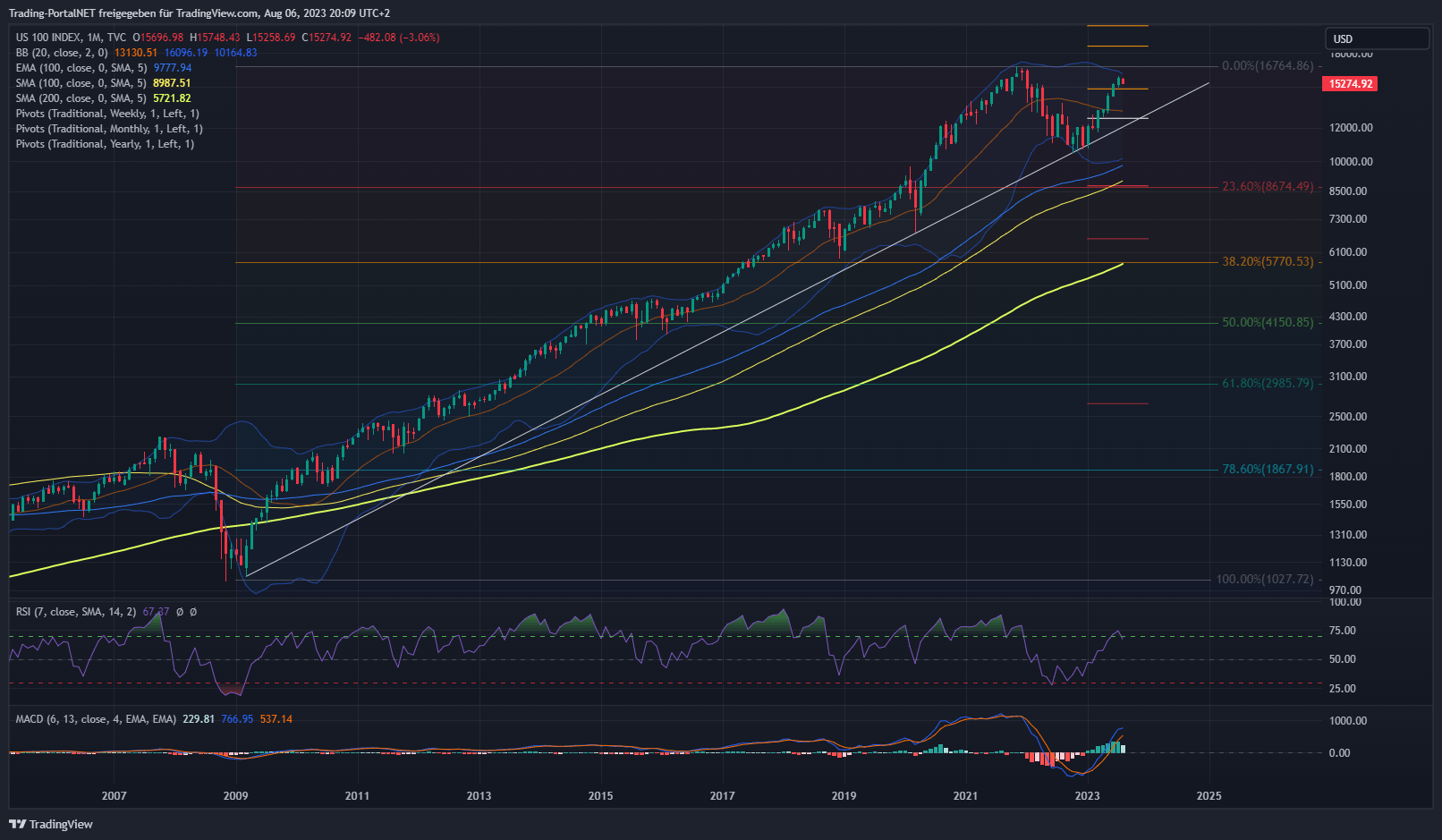Click the 50.00% Fibonacci level label
The width and height of the screenshot is (1442, 840).
click(1268, 322)
